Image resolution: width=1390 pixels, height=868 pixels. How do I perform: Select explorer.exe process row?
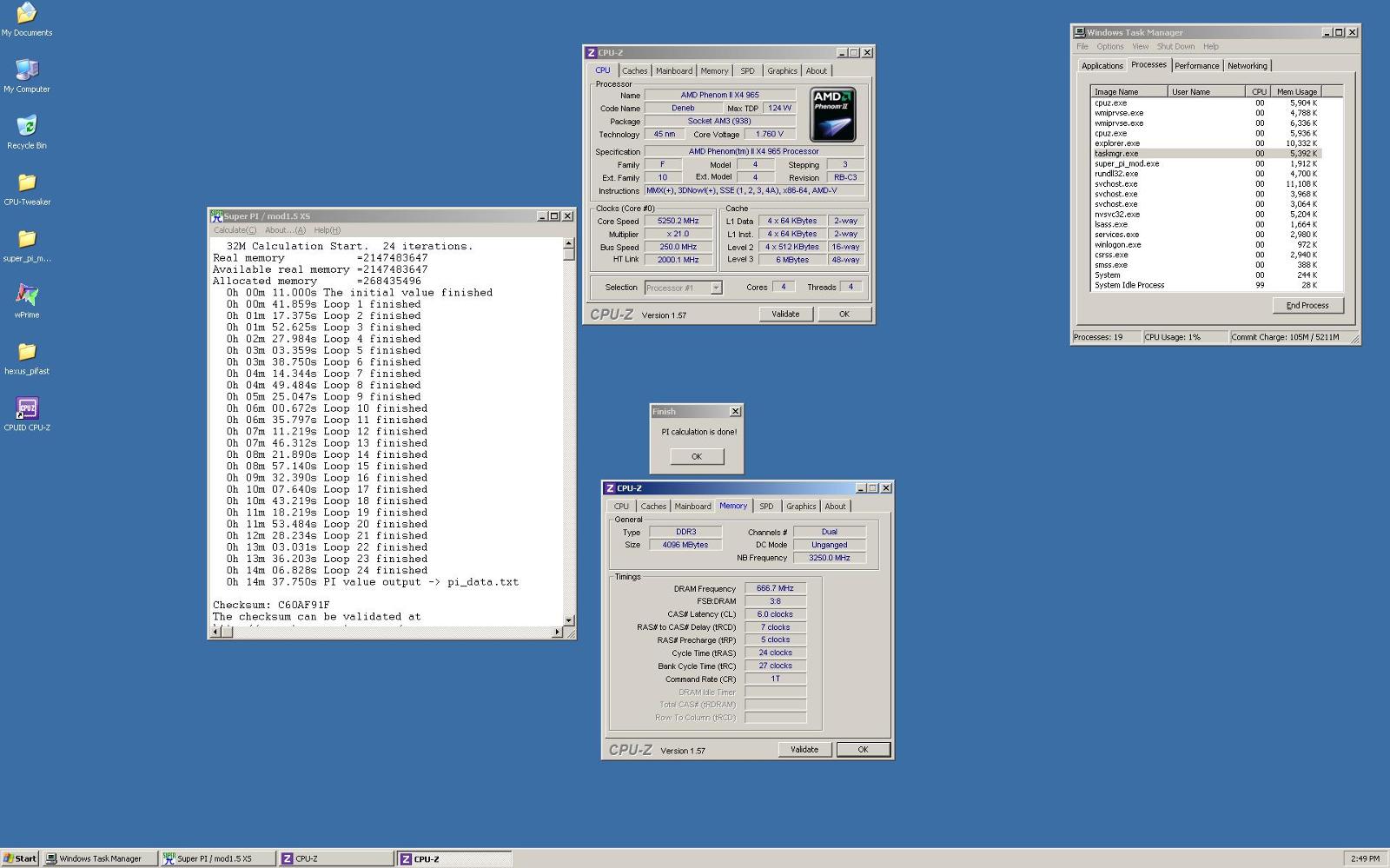[1206, 143]
